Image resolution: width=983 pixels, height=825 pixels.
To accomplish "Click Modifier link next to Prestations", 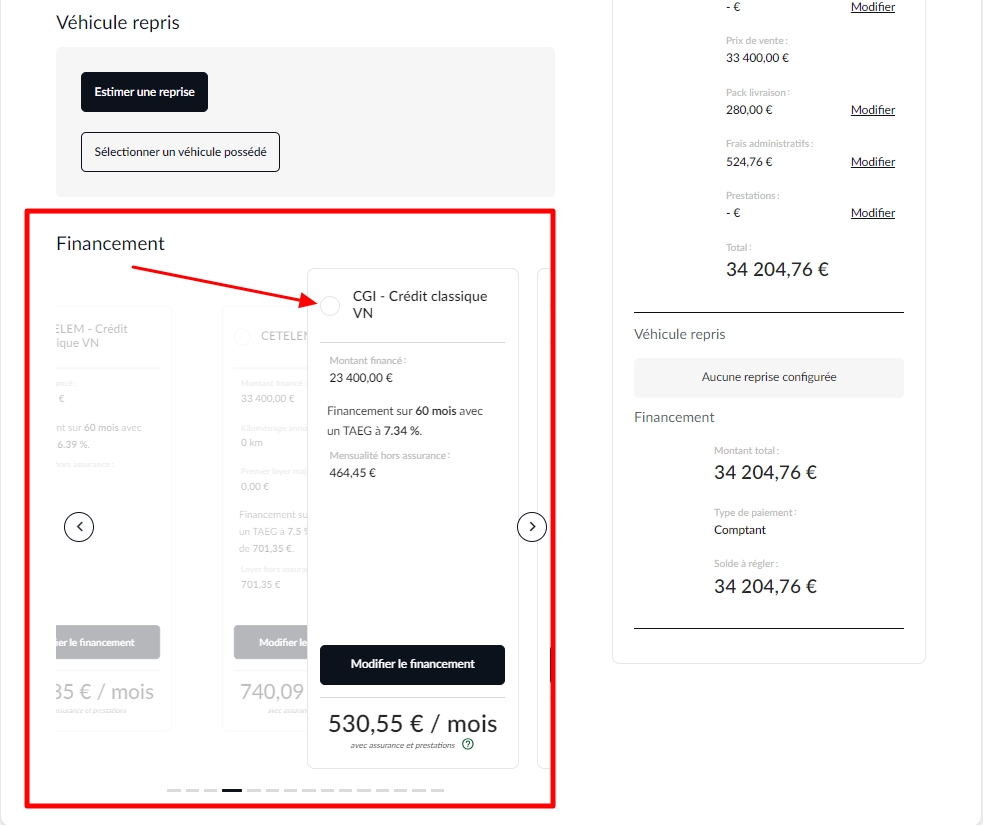I will tap(873, 213).
